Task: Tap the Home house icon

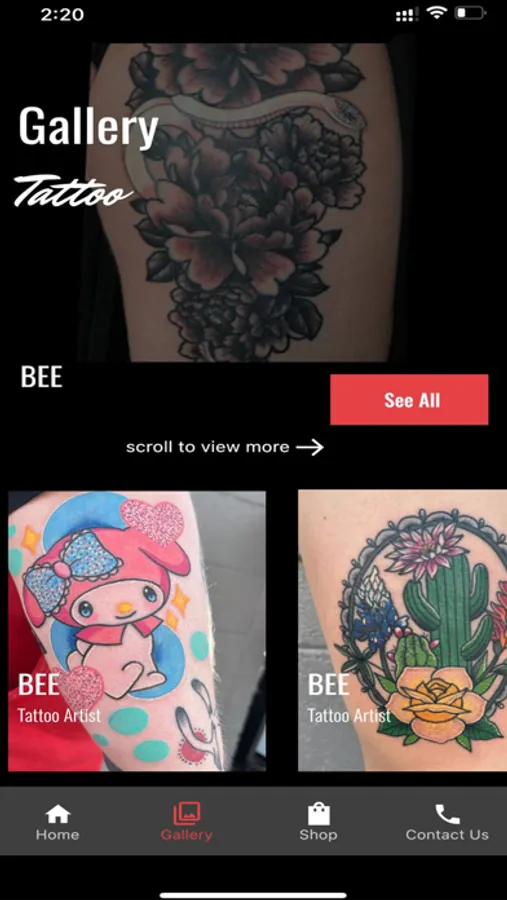Action: pos(57,813)
